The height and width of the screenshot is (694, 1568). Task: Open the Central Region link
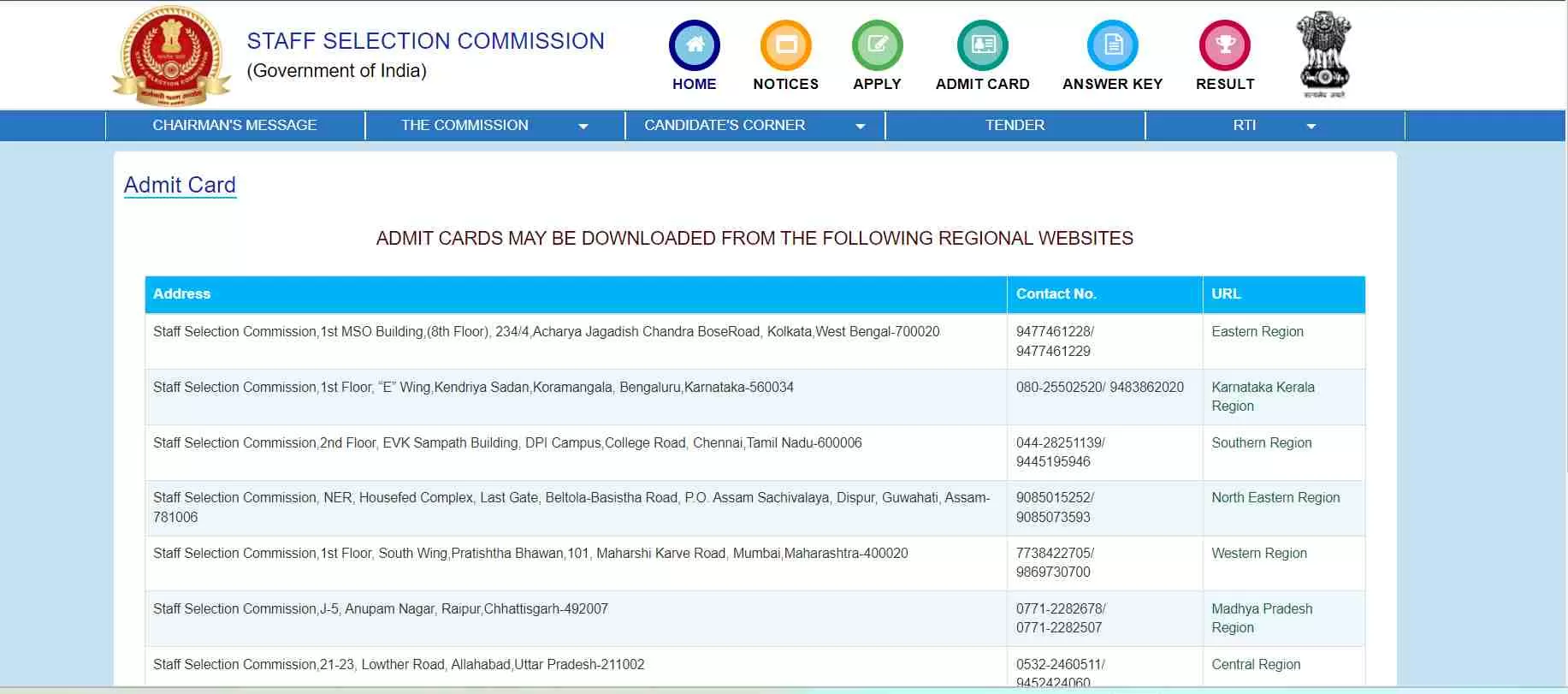(1255, 664)
